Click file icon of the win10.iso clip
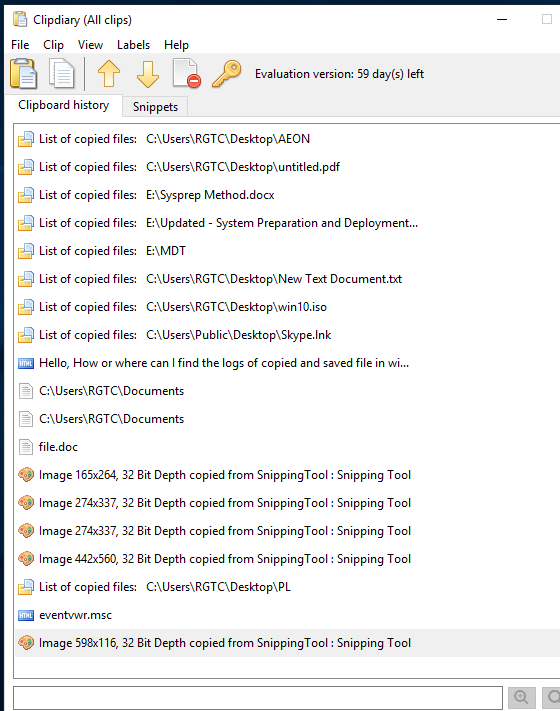The height and width of the screenshot is (711, 560). (x=26, y=307)
